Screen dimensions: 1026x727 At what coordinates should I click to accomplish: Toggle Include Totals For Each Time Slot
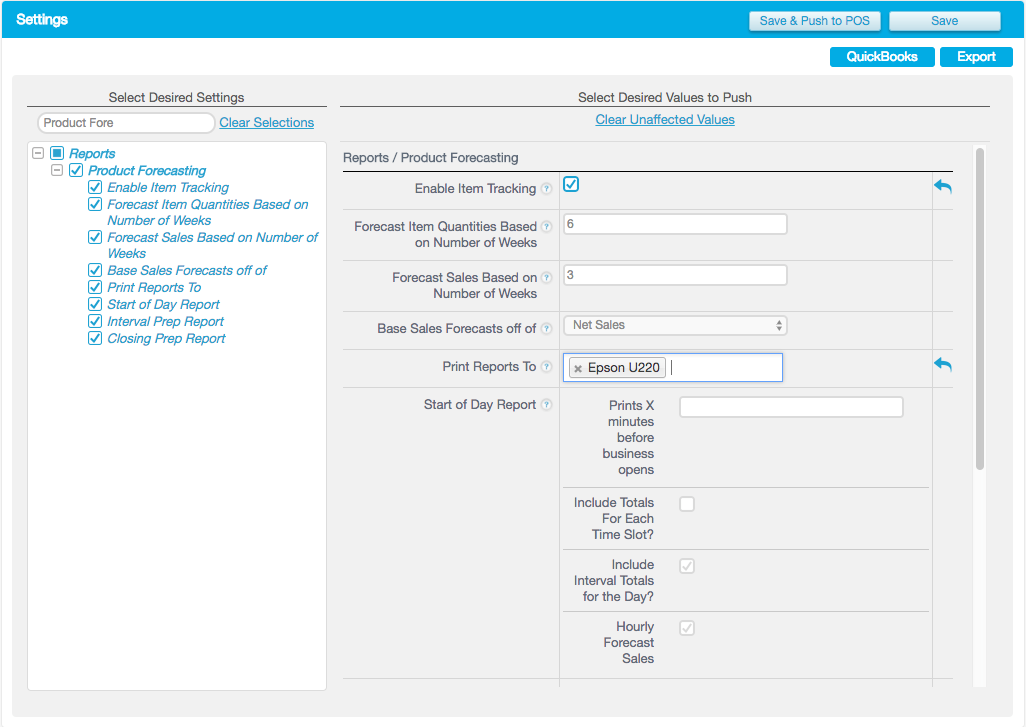coord(687,503)
